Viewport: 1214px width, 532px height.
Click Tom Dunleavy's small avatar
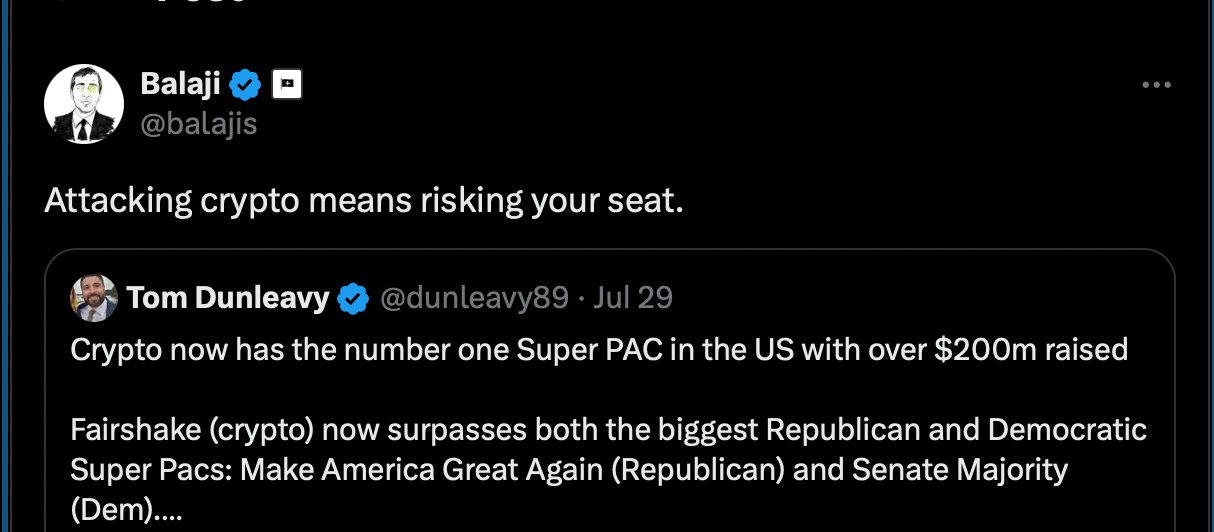tap(94, 298)
